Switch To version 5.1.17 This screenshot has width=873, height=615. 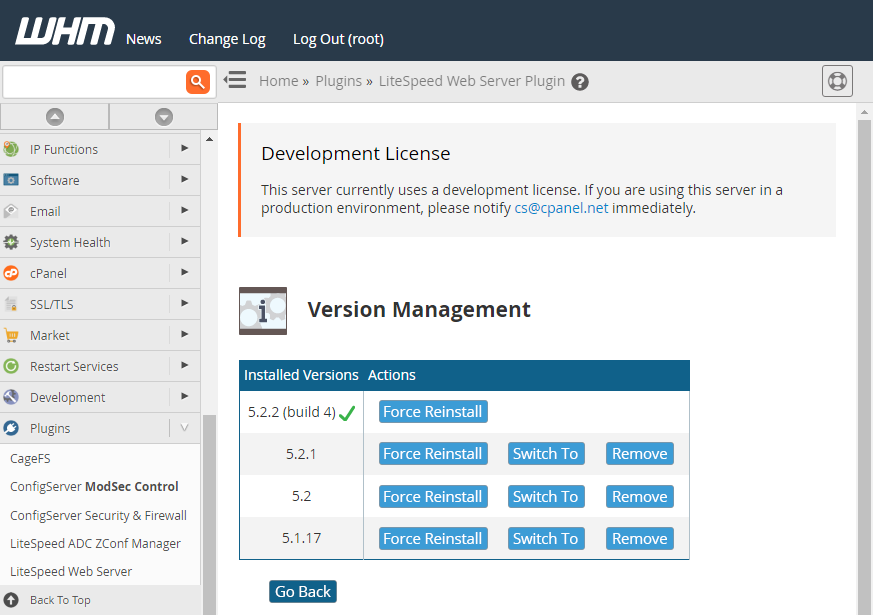546,539
